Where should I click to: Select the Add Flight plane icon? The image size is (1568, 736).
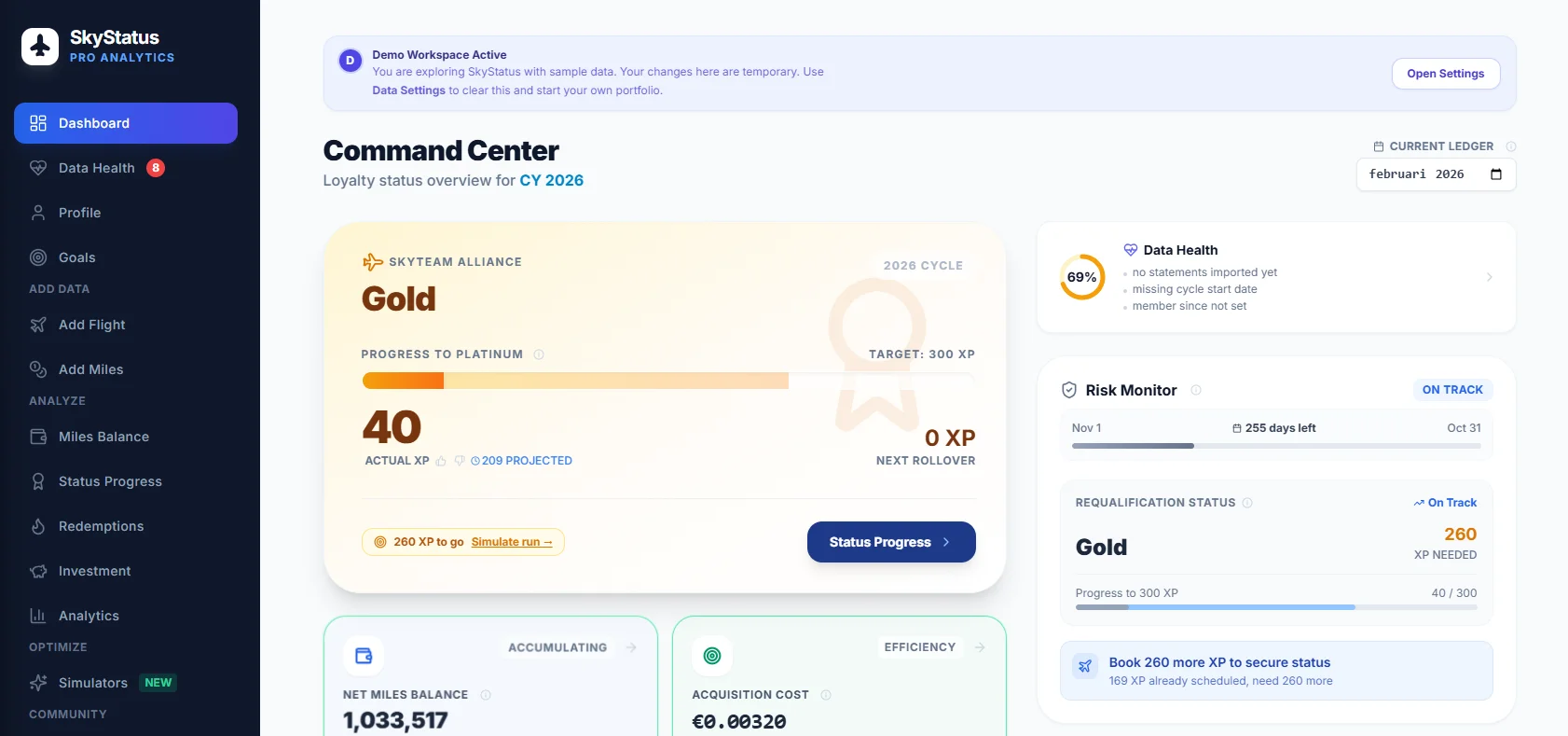(x=37, y=325)
